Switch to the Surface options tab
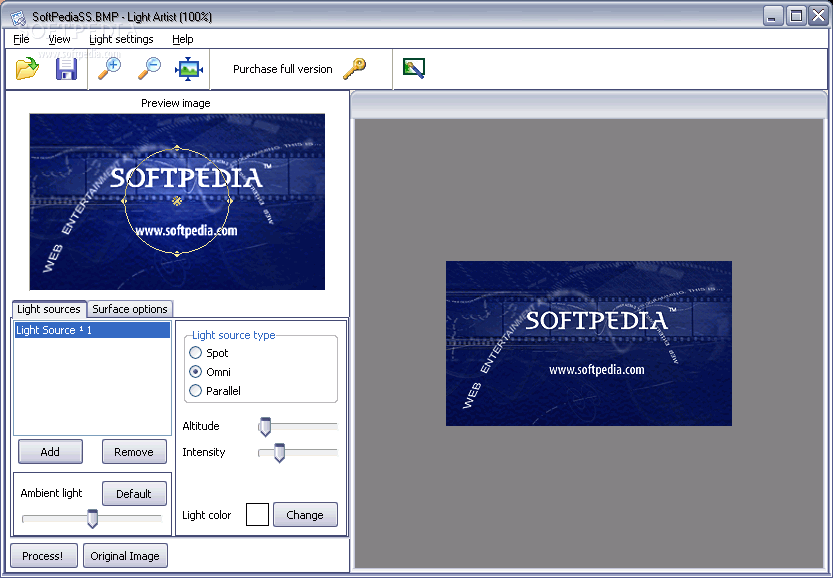 tap(130, 309)
